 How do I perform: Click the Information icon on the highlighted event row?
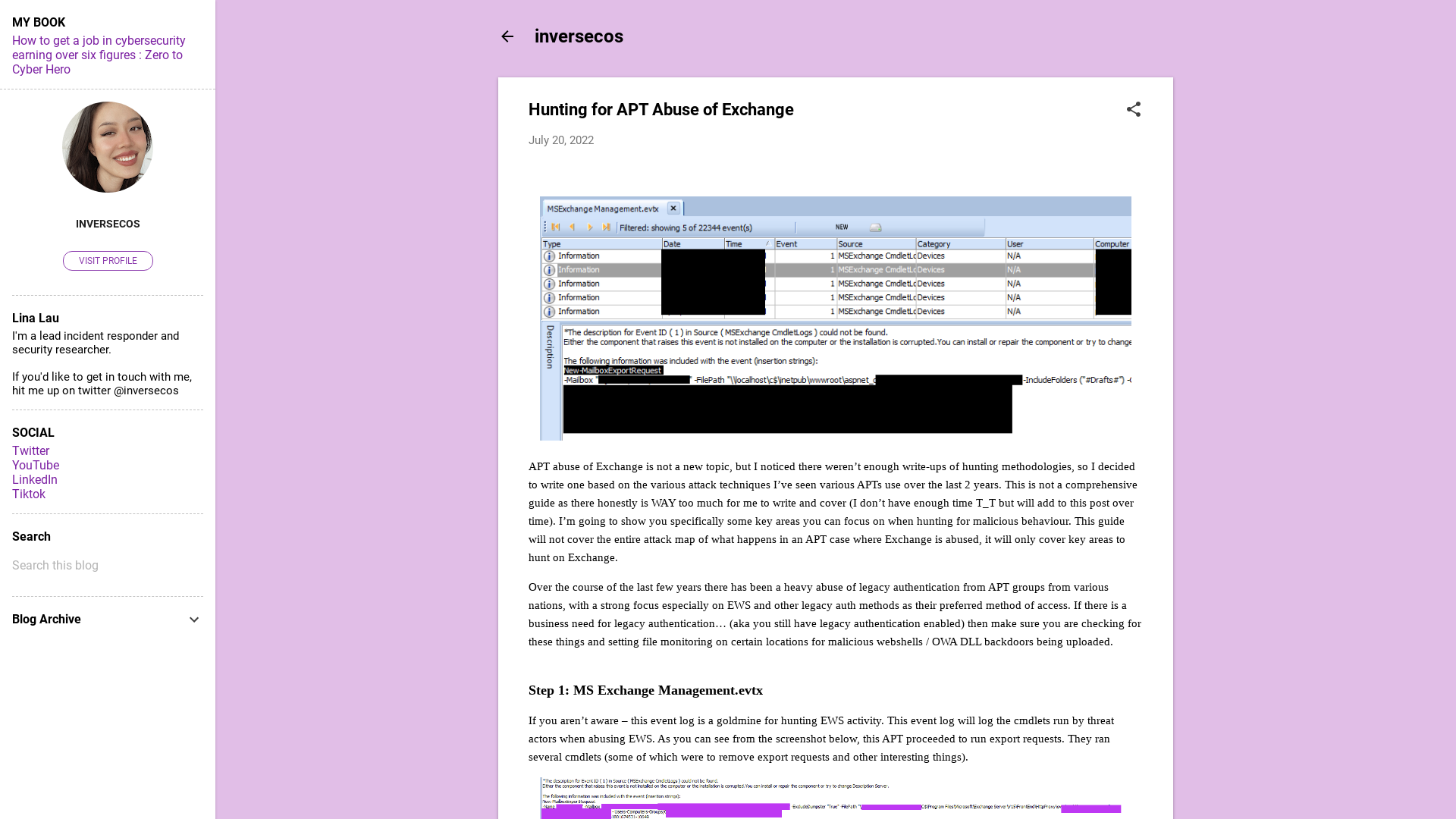tap(548, 269)
